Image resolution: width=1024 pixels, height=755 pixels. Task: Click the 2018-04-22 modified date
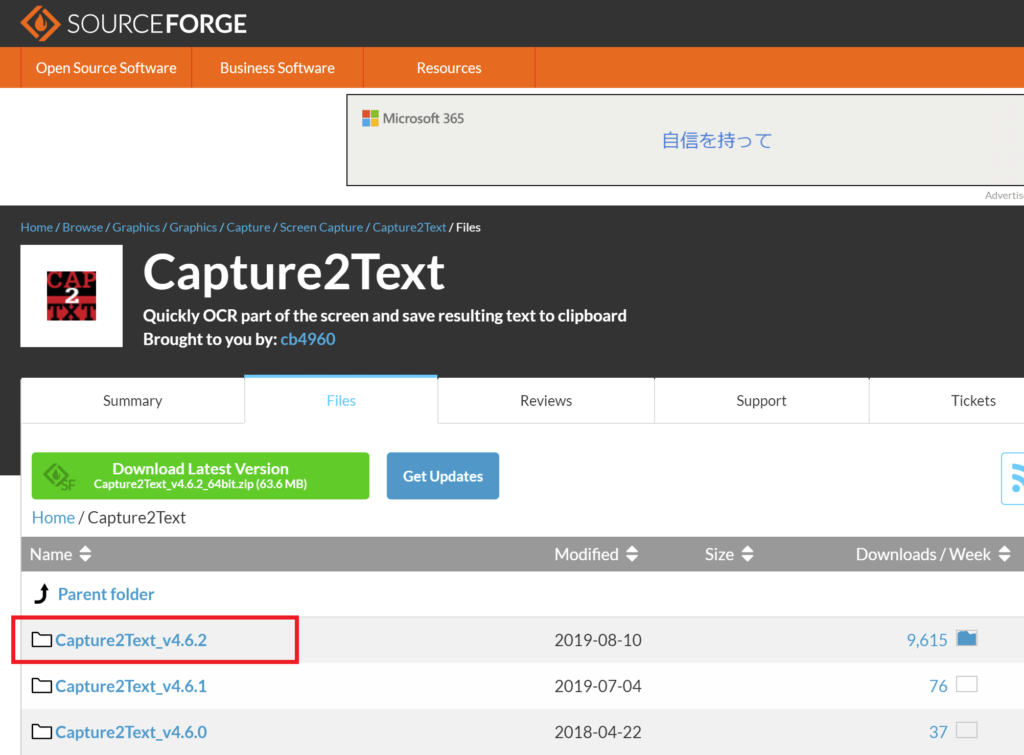tap(598, 732)
